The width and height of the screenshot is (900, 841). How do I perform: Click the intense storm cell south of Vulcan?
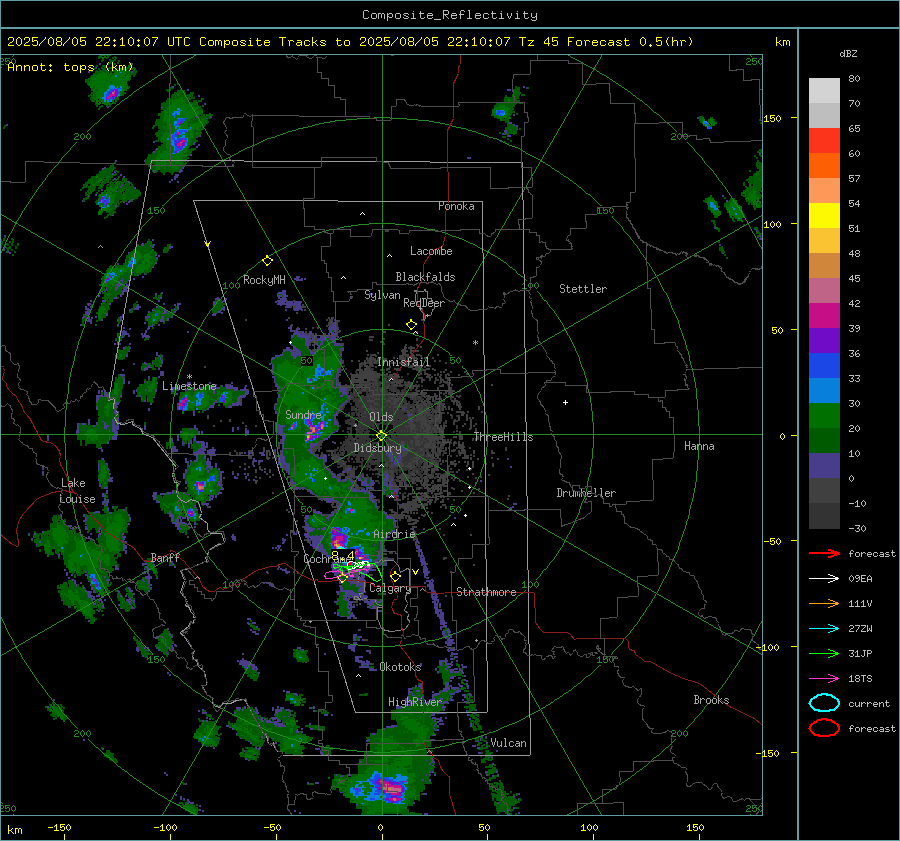click(x=393, y=789)
